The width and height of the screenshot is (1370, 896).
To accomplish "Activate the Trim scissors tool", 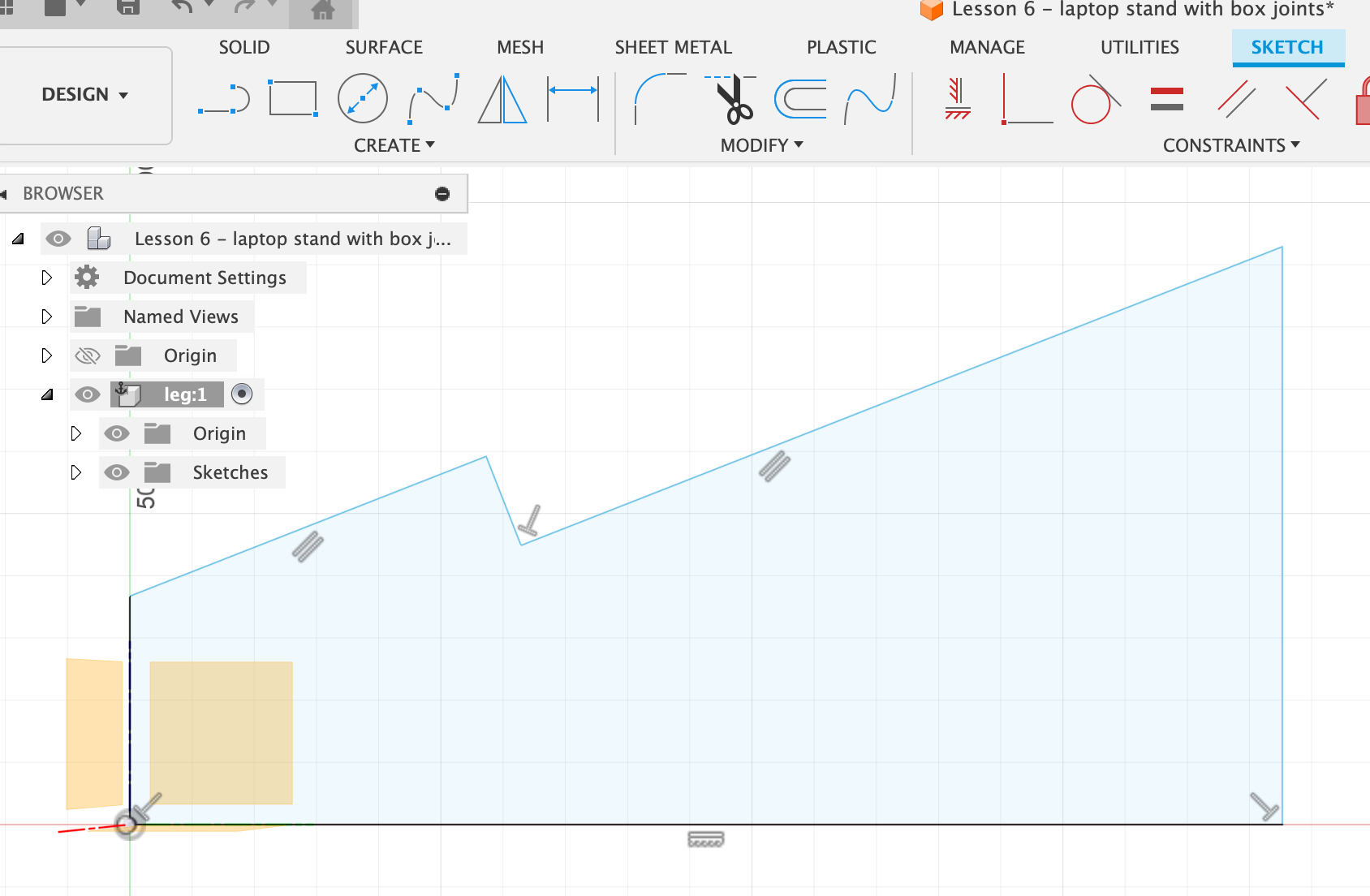I will pos(733,99).
